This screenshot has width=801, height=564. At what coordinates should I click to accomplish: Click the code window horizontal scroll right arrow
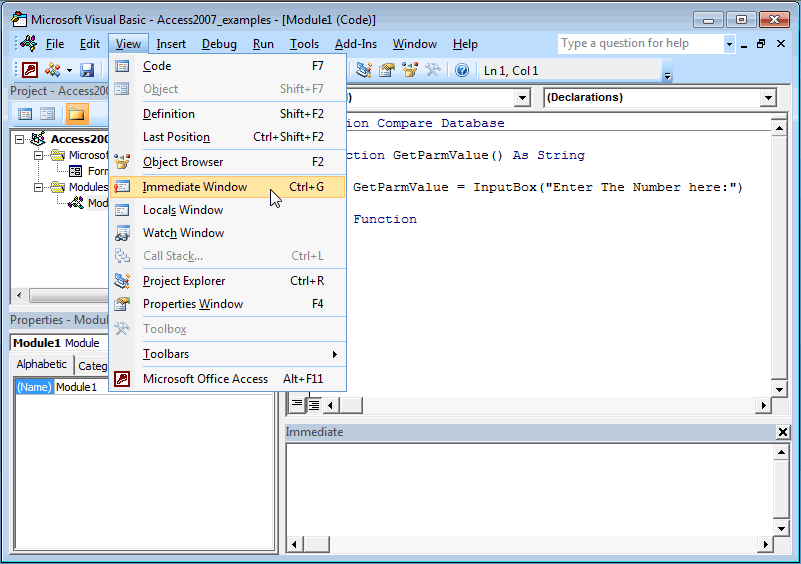tap(763, 405)
